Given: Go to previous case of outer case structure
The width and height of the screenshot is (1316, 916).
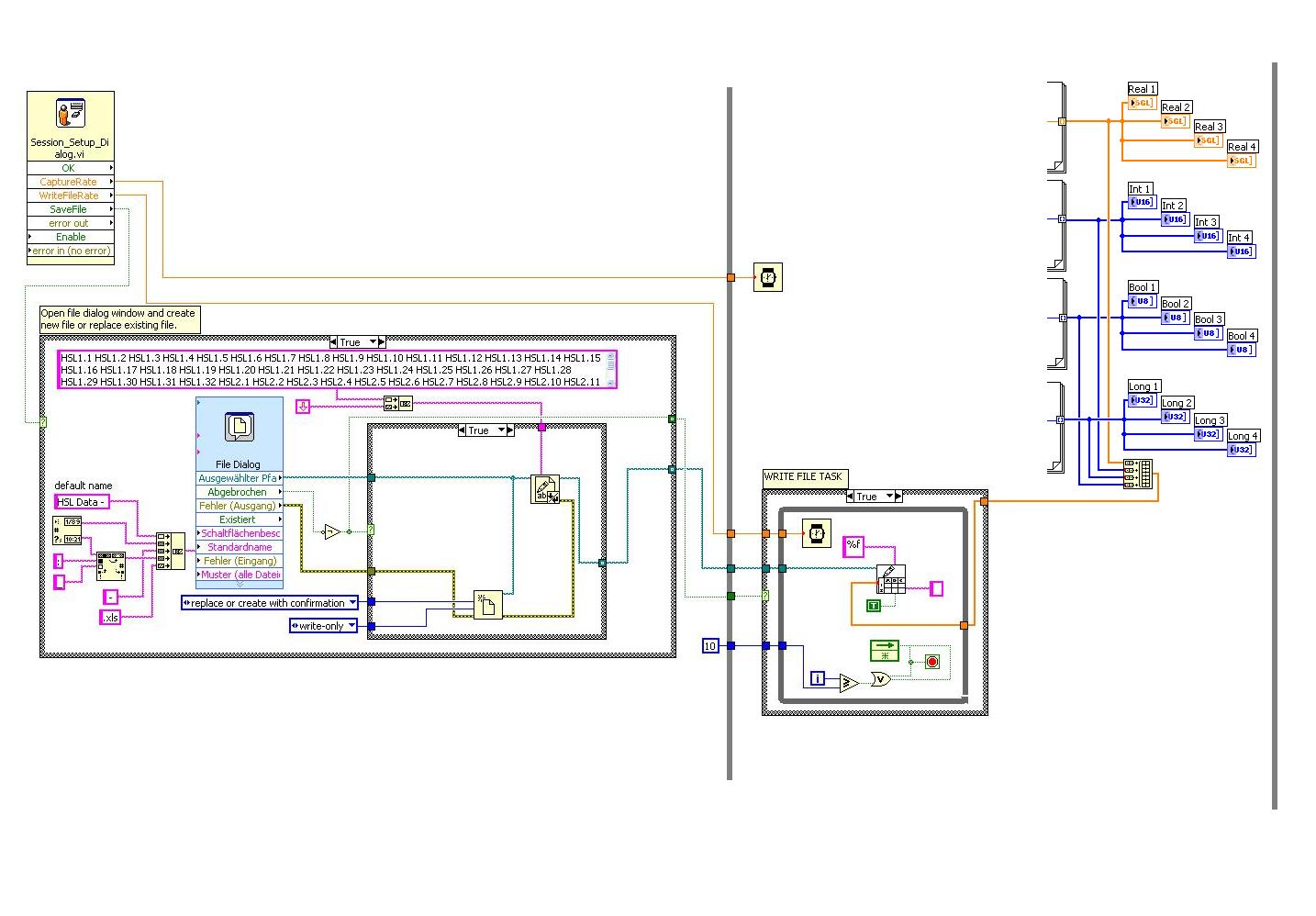Looking at the screenshot, I should coord(333,342).
